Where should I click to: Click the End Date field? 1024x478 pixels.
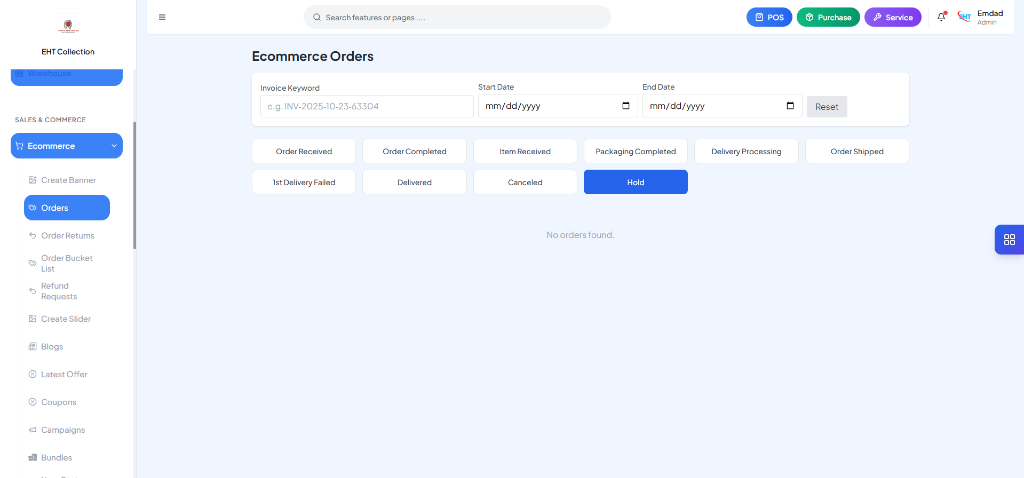pyautogui.click(x=722, y=106)
